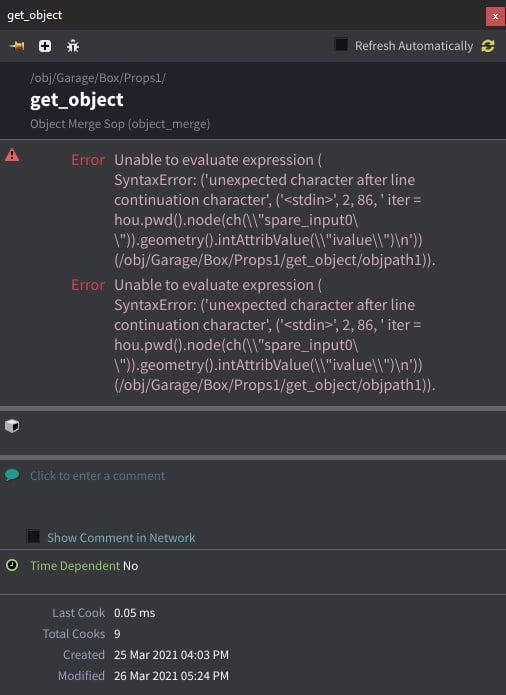The image size is (506, 695).
Task: Click the teal comment speech bubble
Action: [12, 475]
